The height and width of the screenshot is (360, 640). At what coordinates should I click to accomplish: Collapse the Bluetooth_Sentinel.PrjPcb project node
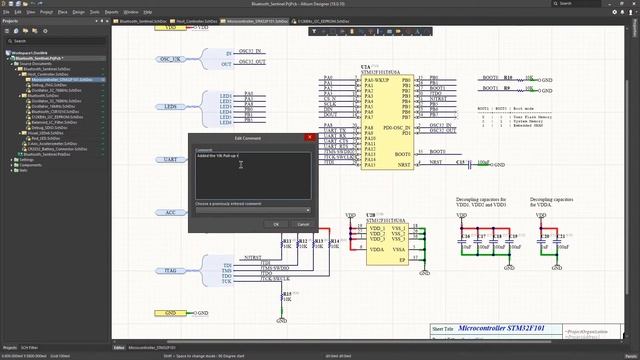click(x=8, y=58)
